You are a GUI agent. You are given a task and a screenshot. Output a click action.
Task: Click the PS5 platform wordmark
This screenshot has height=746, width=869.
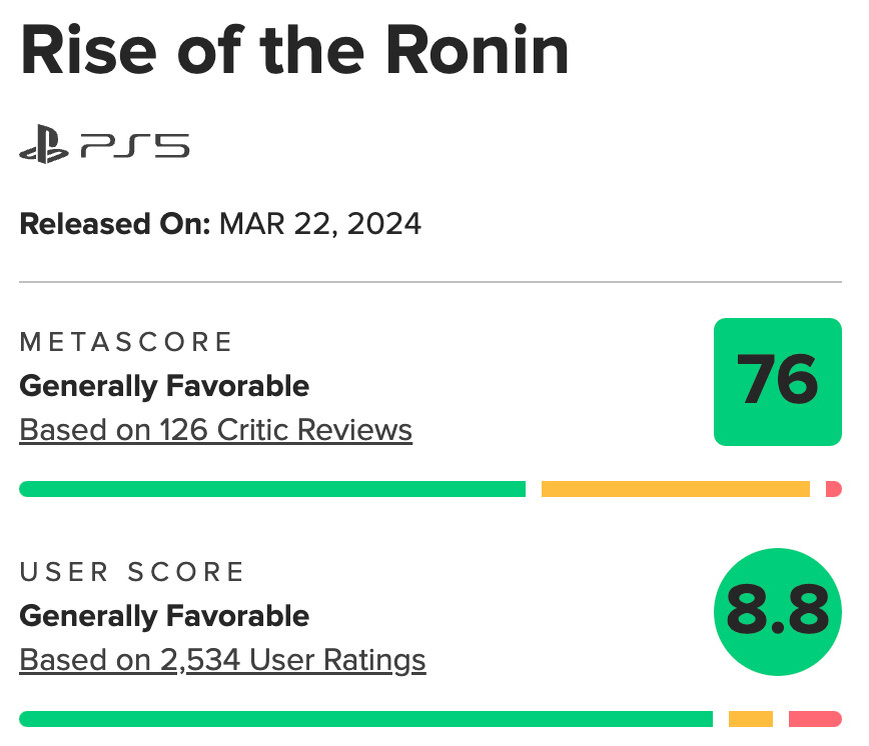[135, 148]
